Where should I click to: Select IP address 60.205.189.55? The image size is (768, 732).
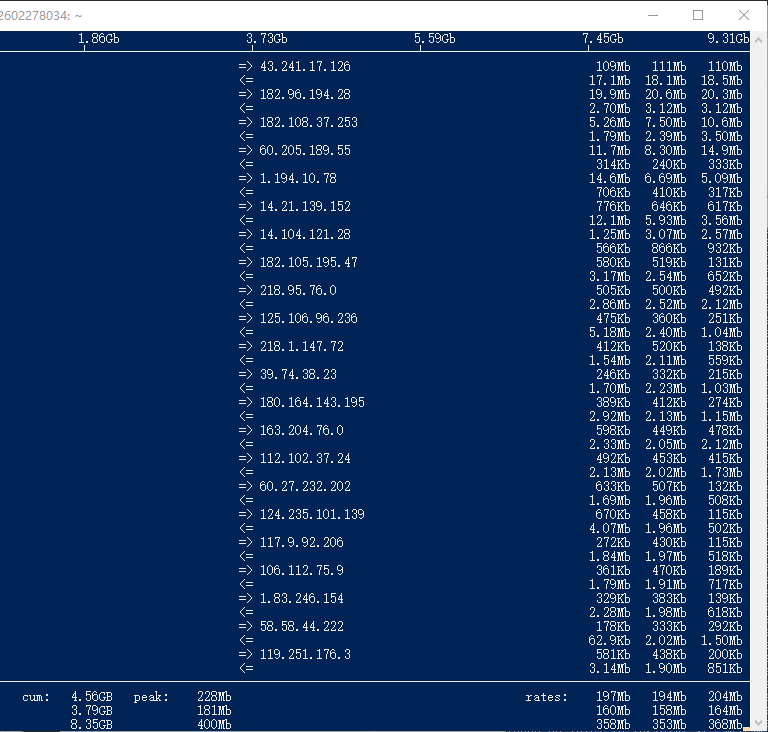305,150
